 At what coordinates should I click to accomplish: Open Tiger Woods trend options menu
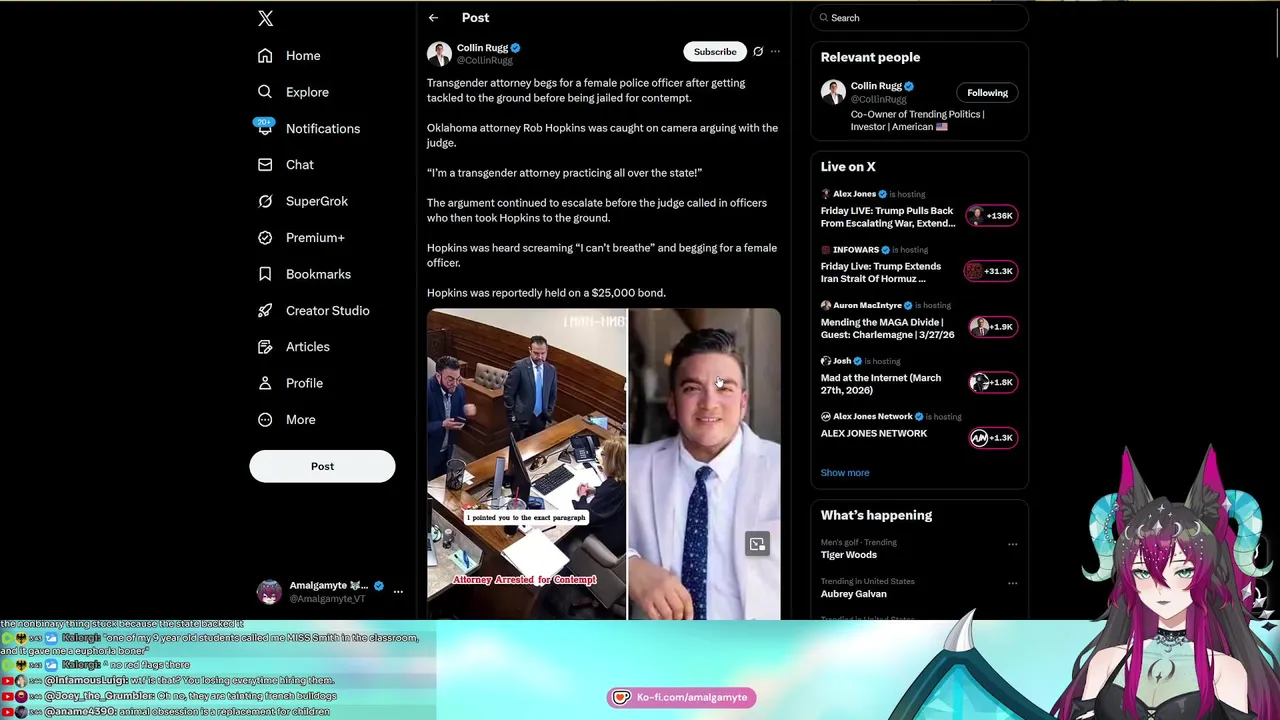tap(1012, 545)
